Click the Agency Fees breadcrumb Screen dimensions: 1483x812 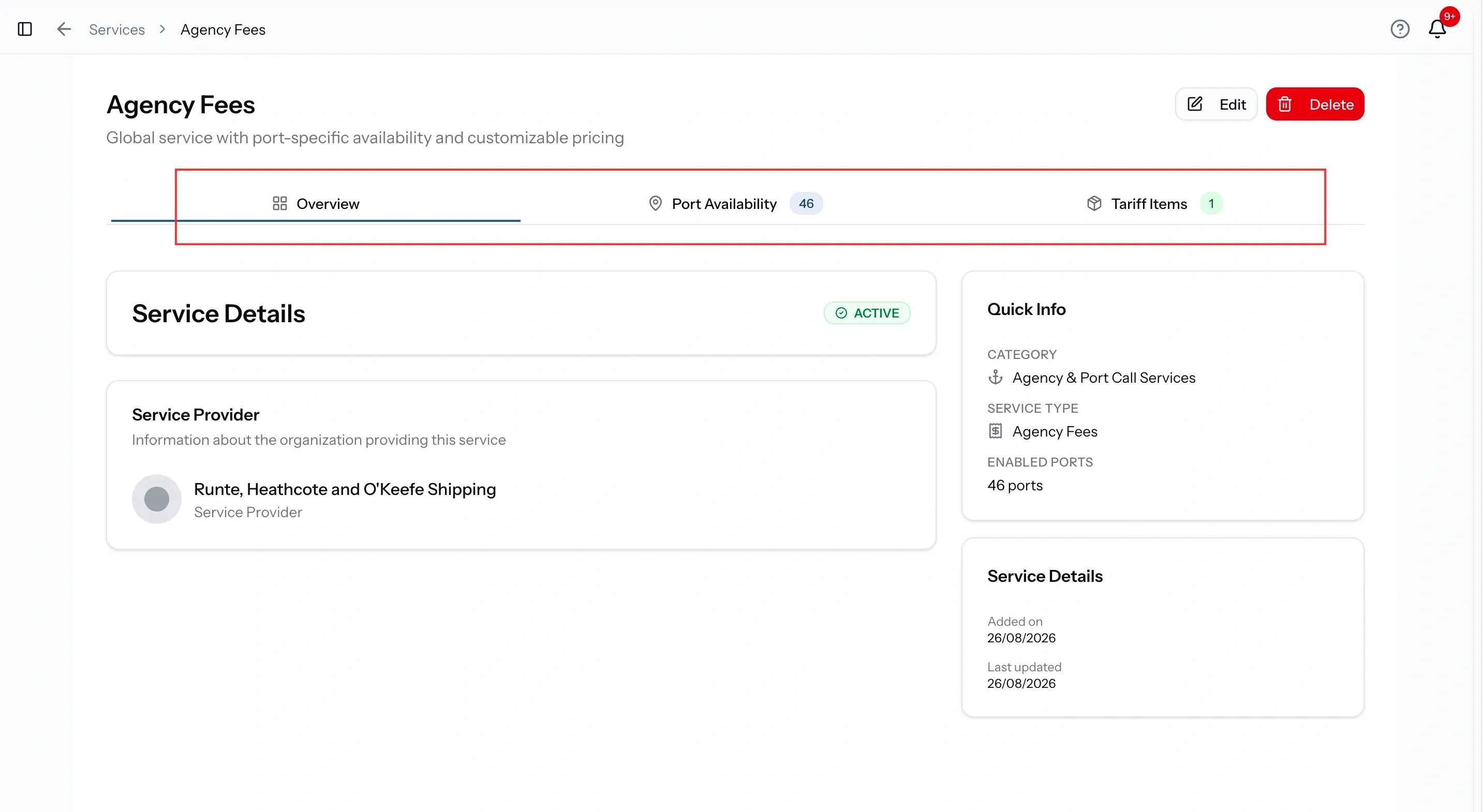223,30
